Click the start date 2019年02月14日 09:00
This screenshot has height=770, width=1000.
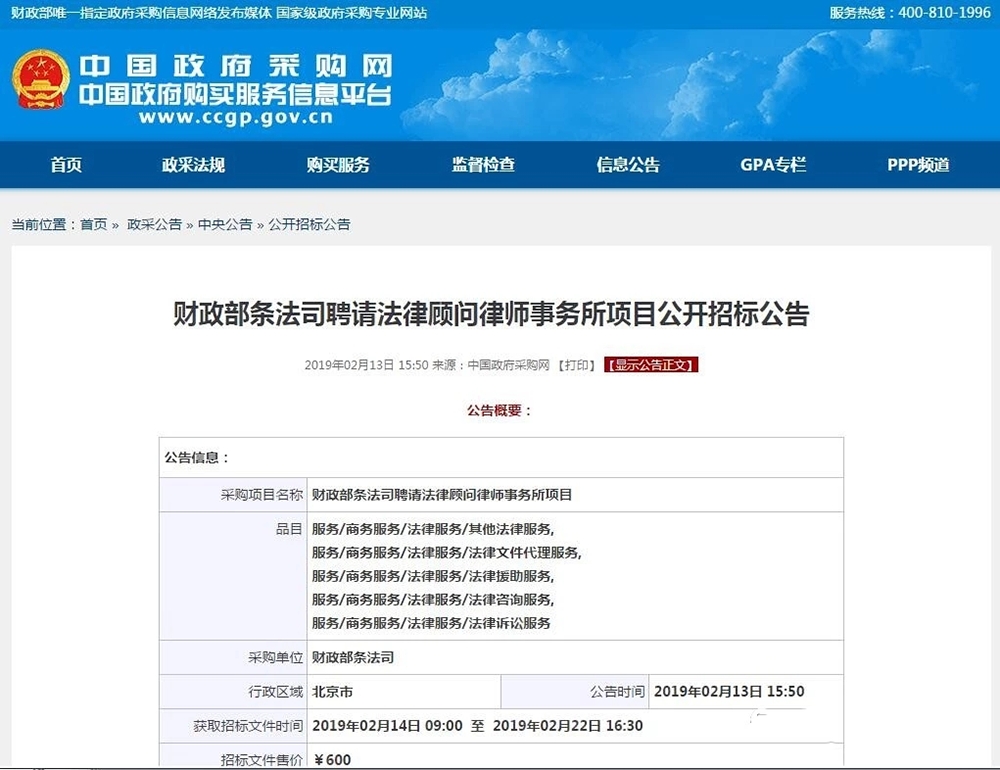[x=387, y=726]
